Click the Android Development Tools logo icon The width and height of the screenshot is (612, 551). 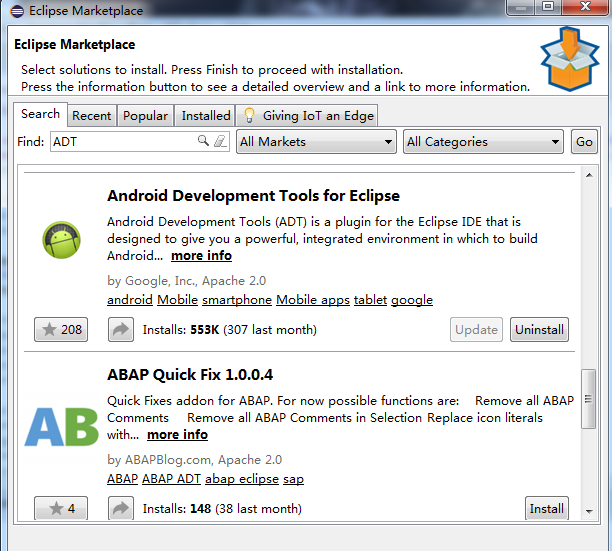coord(61,240)
